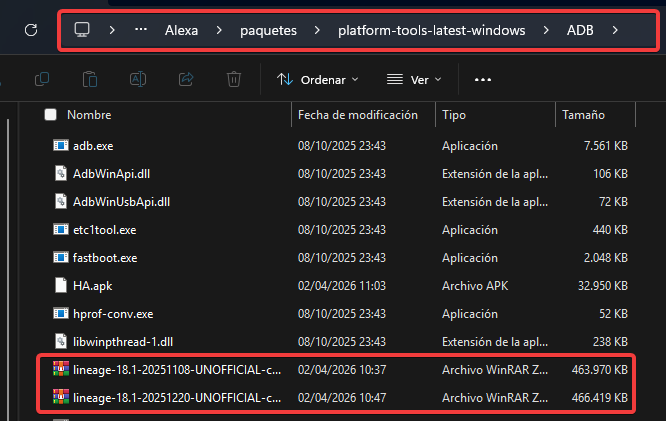Expand the chevron after the This PC icon

pyautogui.click(x=112, y=30)
